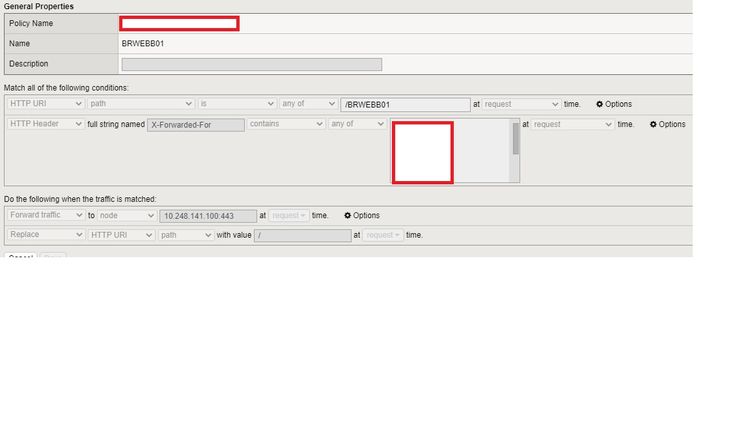Open the 'contains' comparison dropdown

point(286,123)
